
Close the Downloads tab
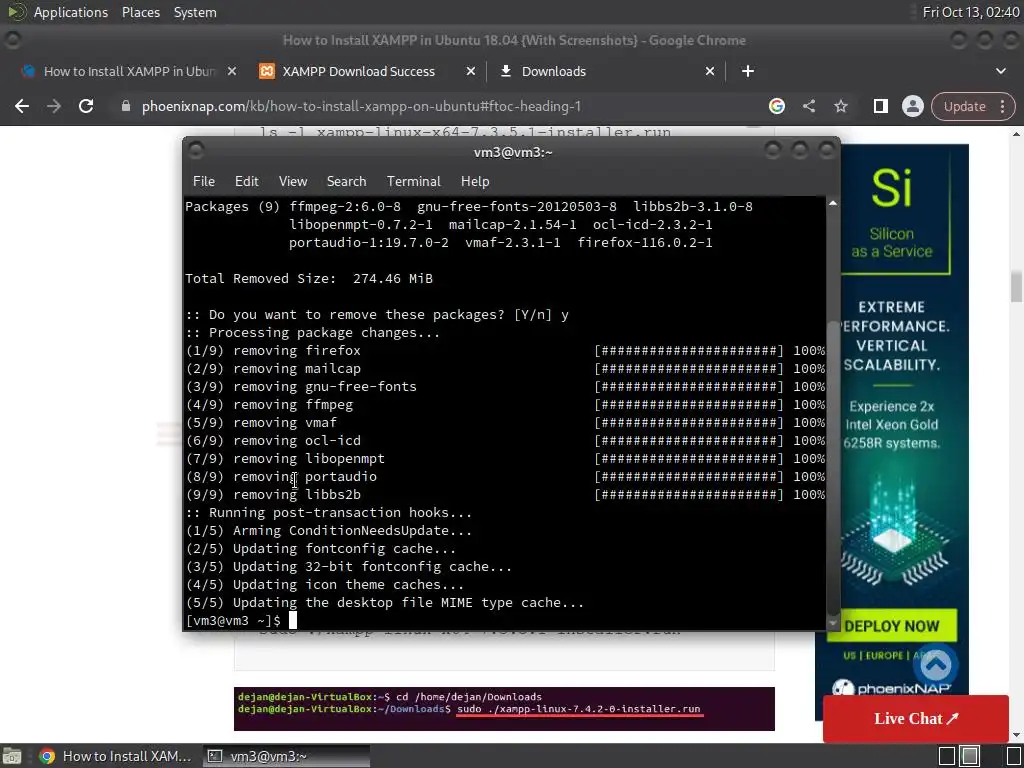click(710, 71)
